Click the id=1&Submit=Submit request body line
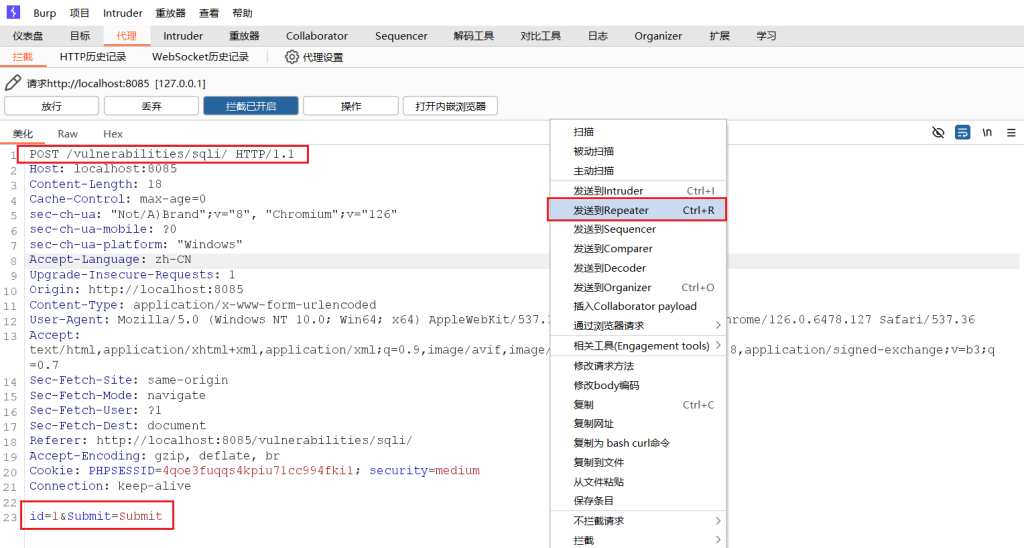The height and width of the screenshot is (548, 1024). [x=95, y=516]
